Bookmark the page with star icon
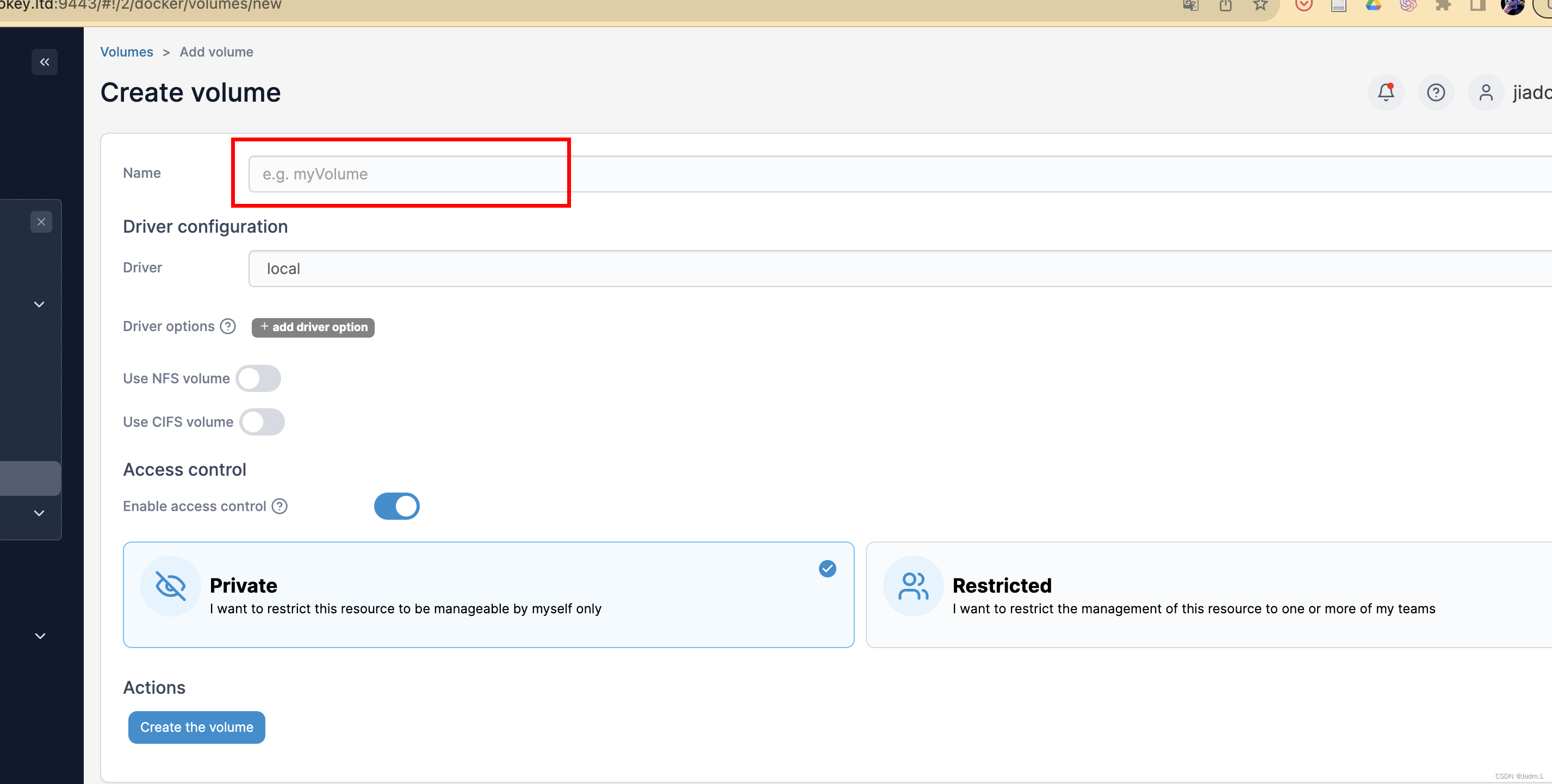The width and height of the screenshot is (1552, 784). click(1260, 6)
